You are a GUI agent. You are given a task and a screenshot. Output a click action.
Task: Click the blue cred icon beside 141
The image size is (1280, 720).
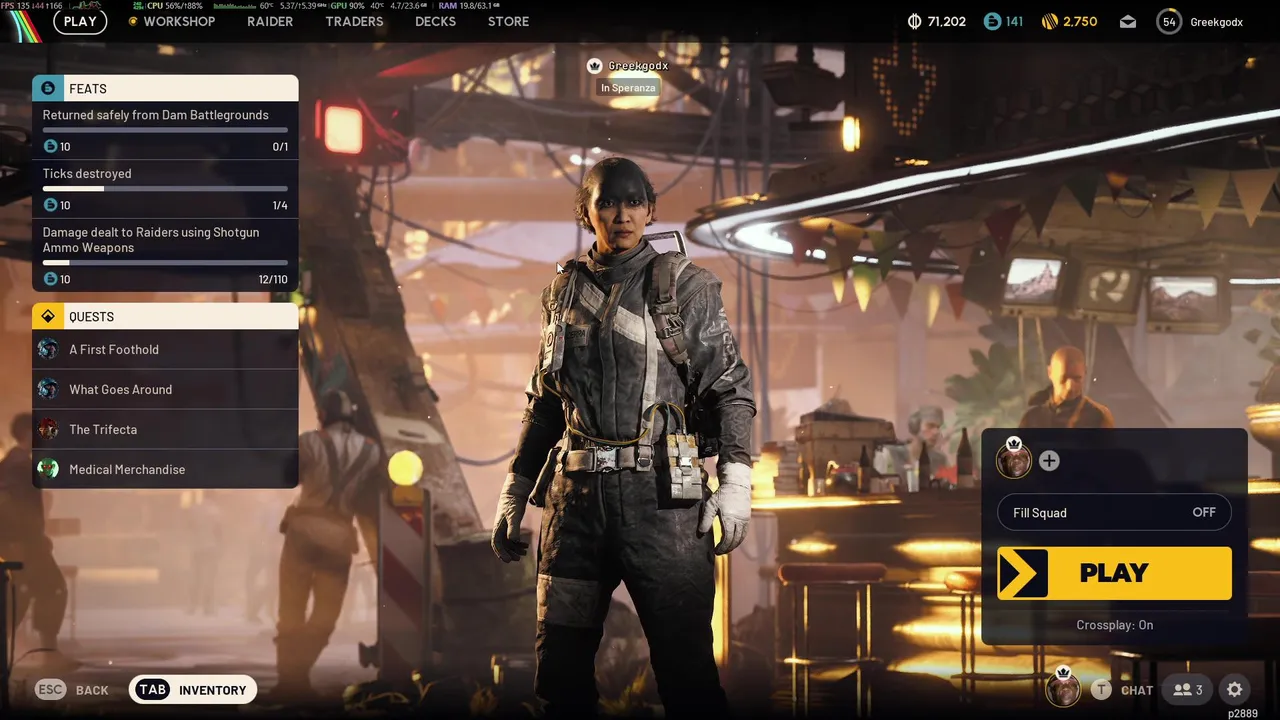pyautogui.click(x=992, y=21)
